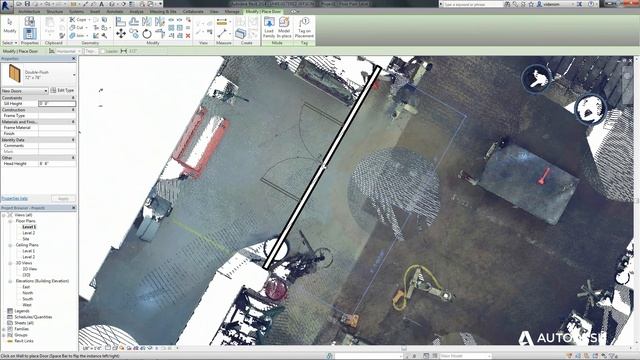Open Type Properties icon above Properties button
Image resolution: width=640 pixels, height=360 pixels.
click(29, 21)
